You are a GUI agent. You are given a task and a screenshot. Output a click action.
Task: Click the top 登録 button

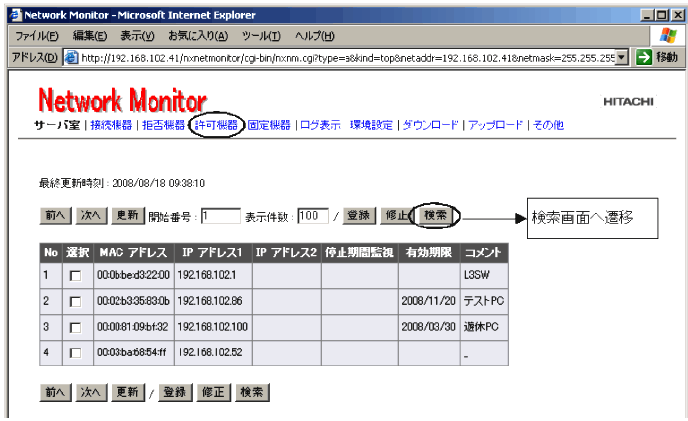click(359, 216)
